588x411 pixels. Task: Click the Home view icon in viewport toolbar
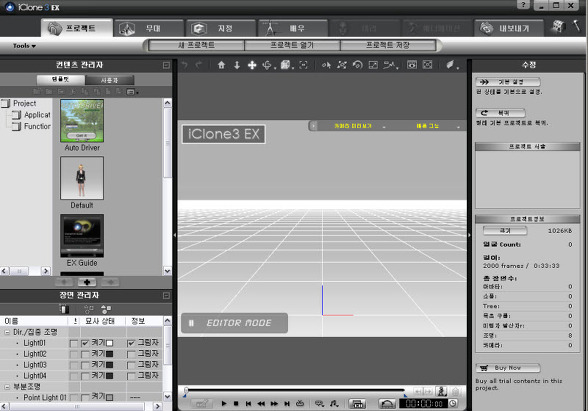221,65
